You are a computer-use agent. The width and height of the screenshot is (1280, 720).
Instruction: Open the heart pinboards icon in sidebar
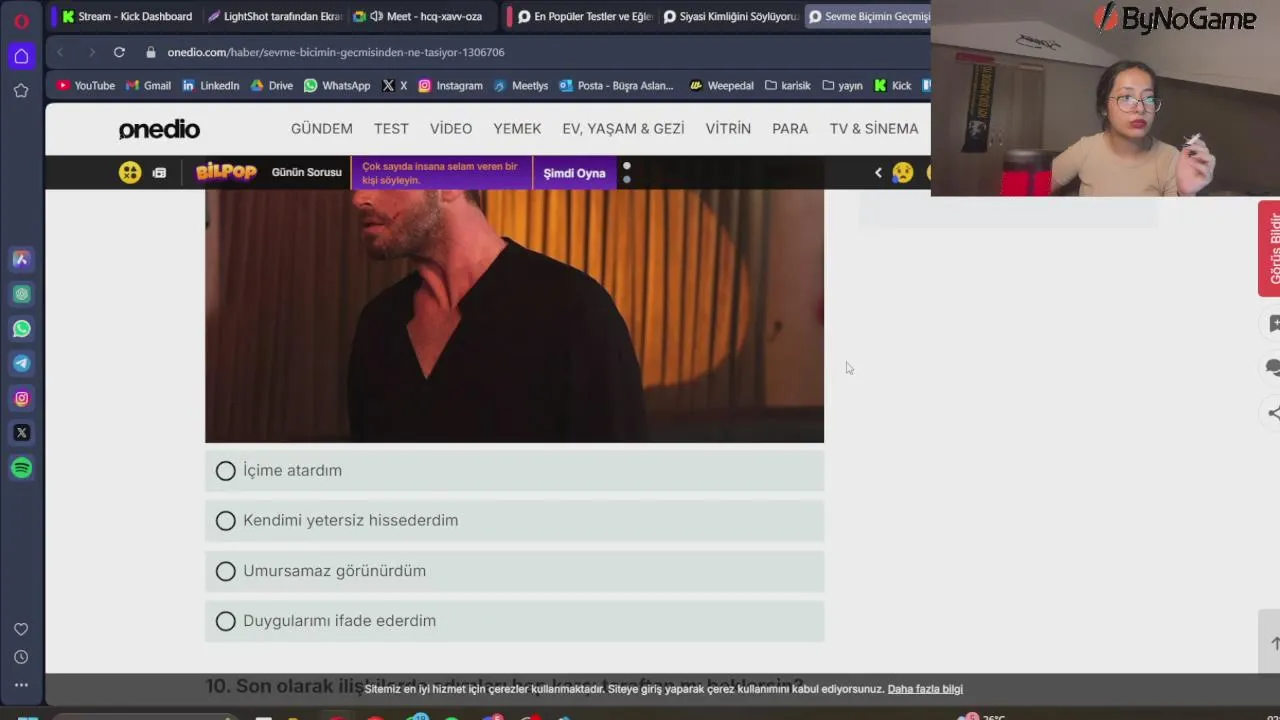(21, 629)
